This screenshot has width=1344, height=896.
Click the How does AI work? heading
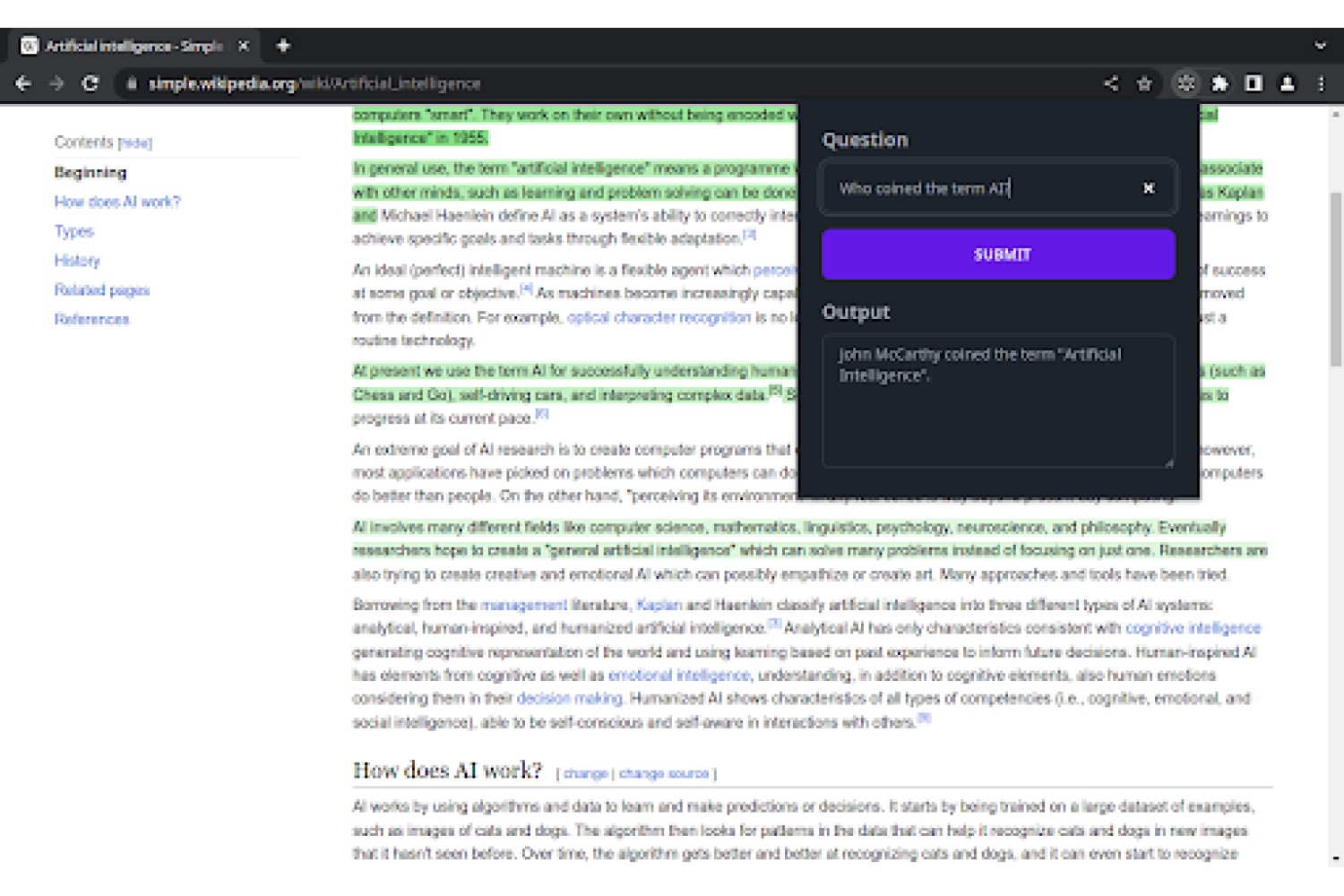point(447,771)
